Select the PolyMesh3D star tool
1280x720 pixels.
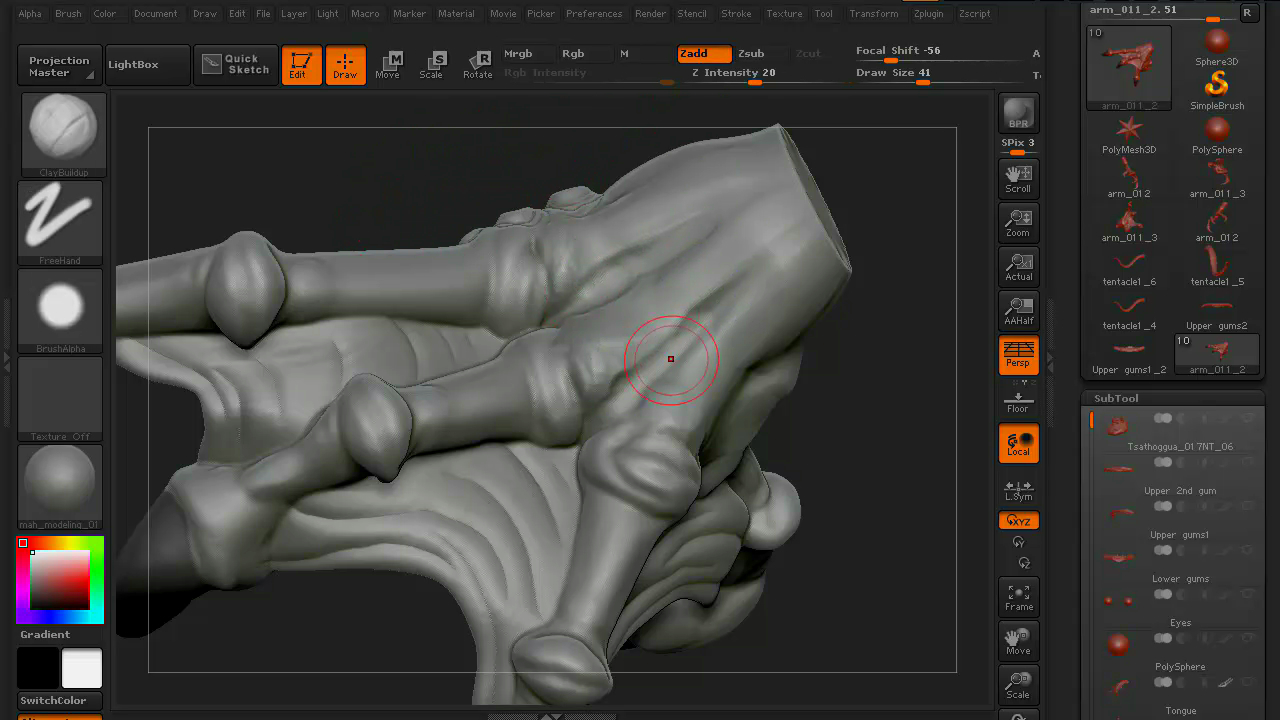coord(1129,135)
